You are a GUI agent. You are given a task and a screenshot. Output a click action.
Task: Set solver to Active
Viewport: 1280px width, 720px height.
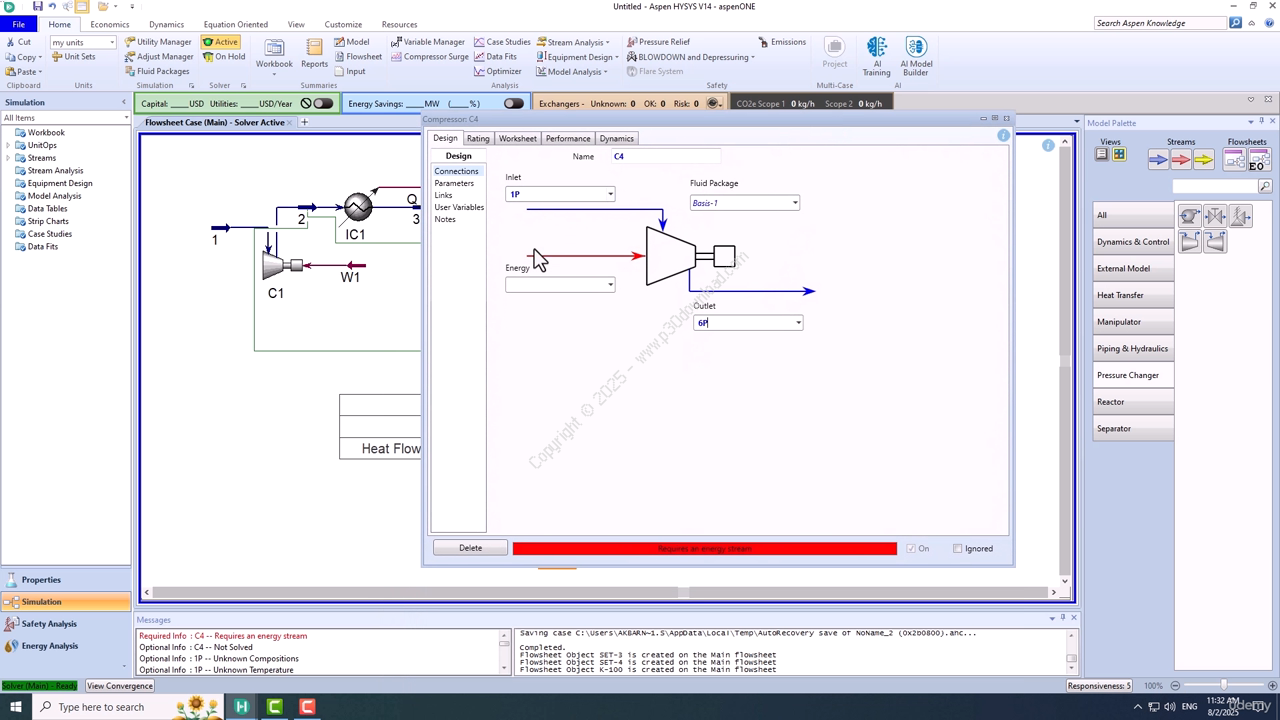220,42
